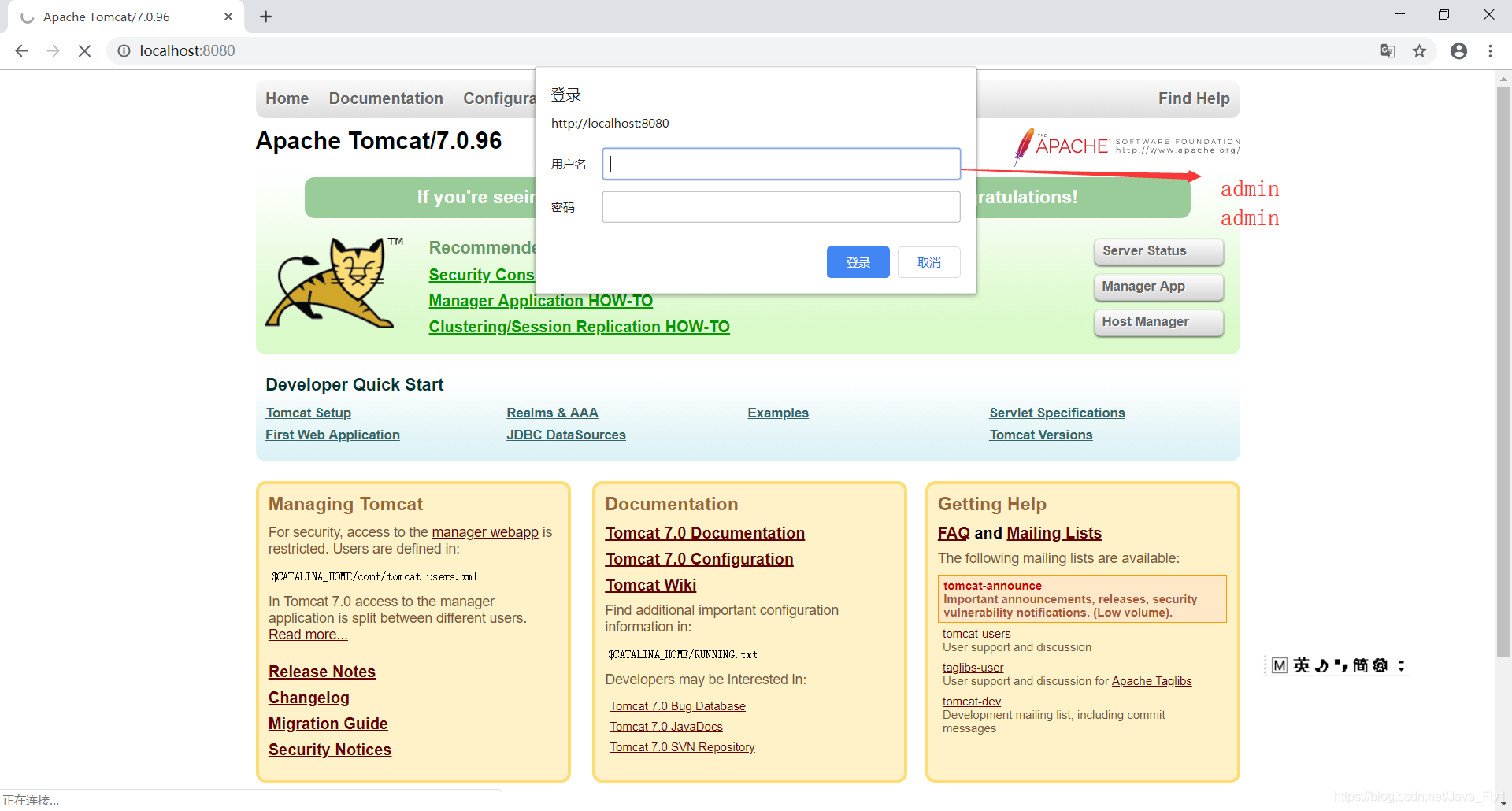Open the taglibs-user mailing list link
Image resolution: width=1512 pixels, height=811 pixels.
coord(973,668)
